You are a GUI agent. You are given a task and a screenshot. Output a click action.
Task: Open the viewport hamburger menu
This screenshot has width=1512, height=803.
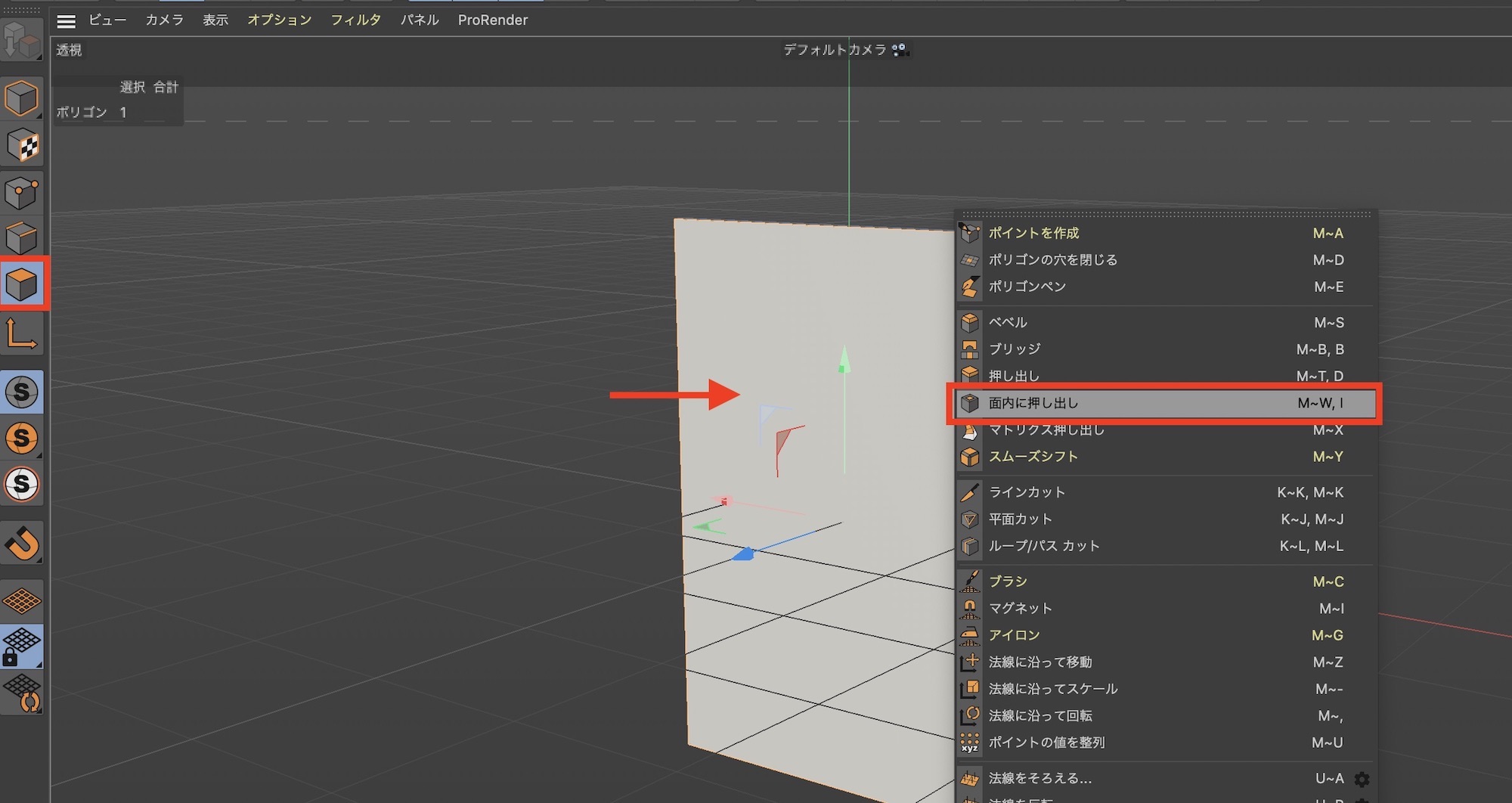(x=67, y=21)
